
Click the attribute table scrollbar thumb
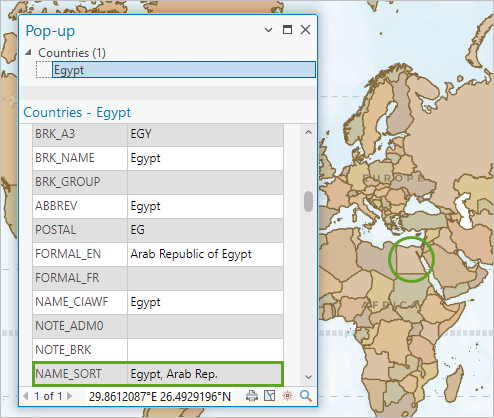click(308, 201)
